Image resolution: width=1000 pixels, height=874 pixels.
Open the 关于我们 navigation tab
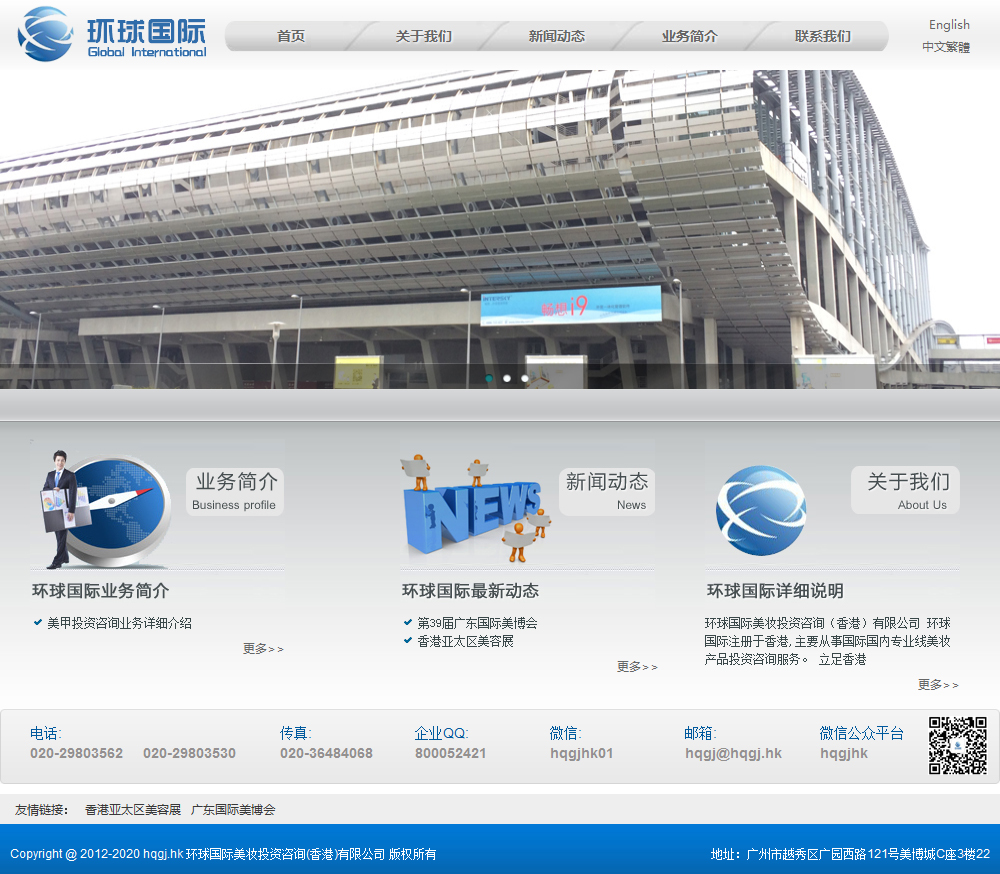pos(423,36)
